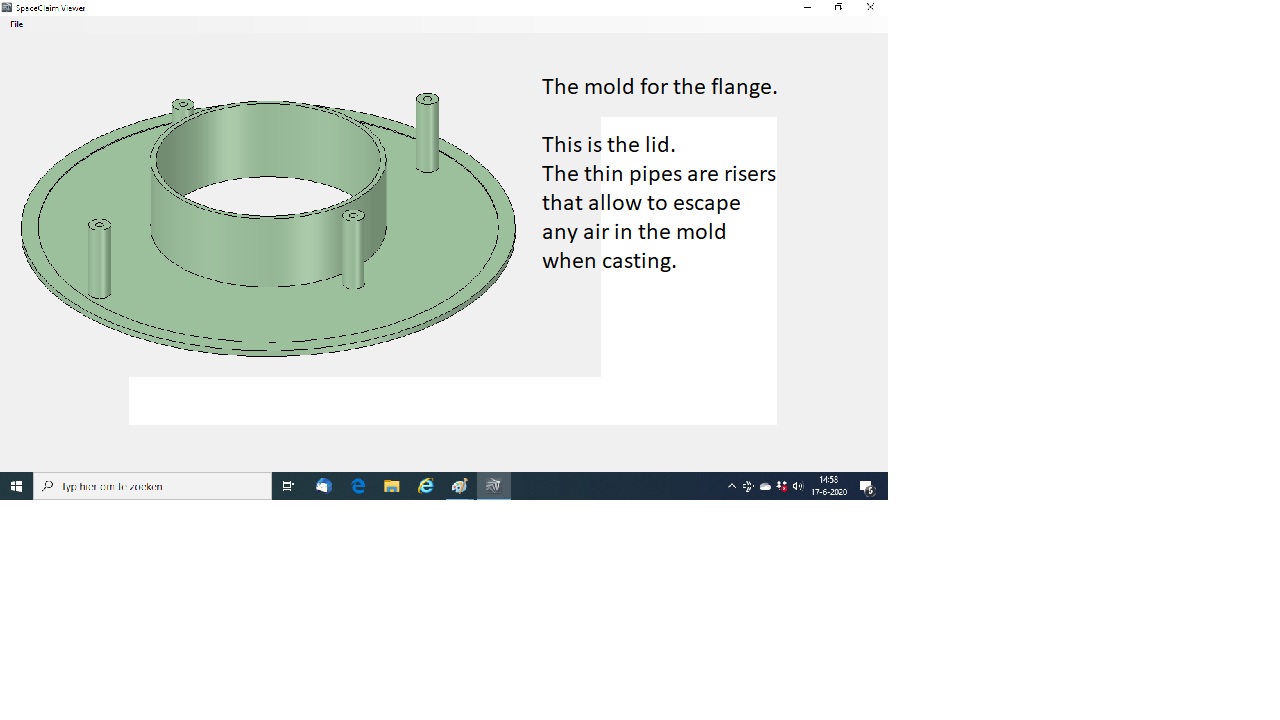Click the taskbar icon left of Edge
Screen dimensions: 1280x720
pyautogui.click(x=323, y=486)
